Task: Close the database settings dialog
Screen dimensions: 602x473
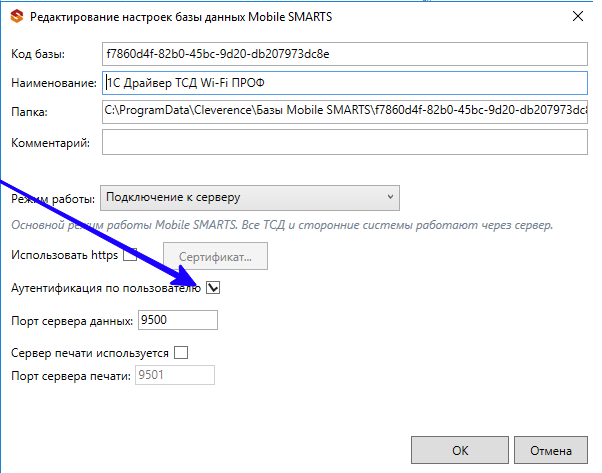Action: click(577, 16)
